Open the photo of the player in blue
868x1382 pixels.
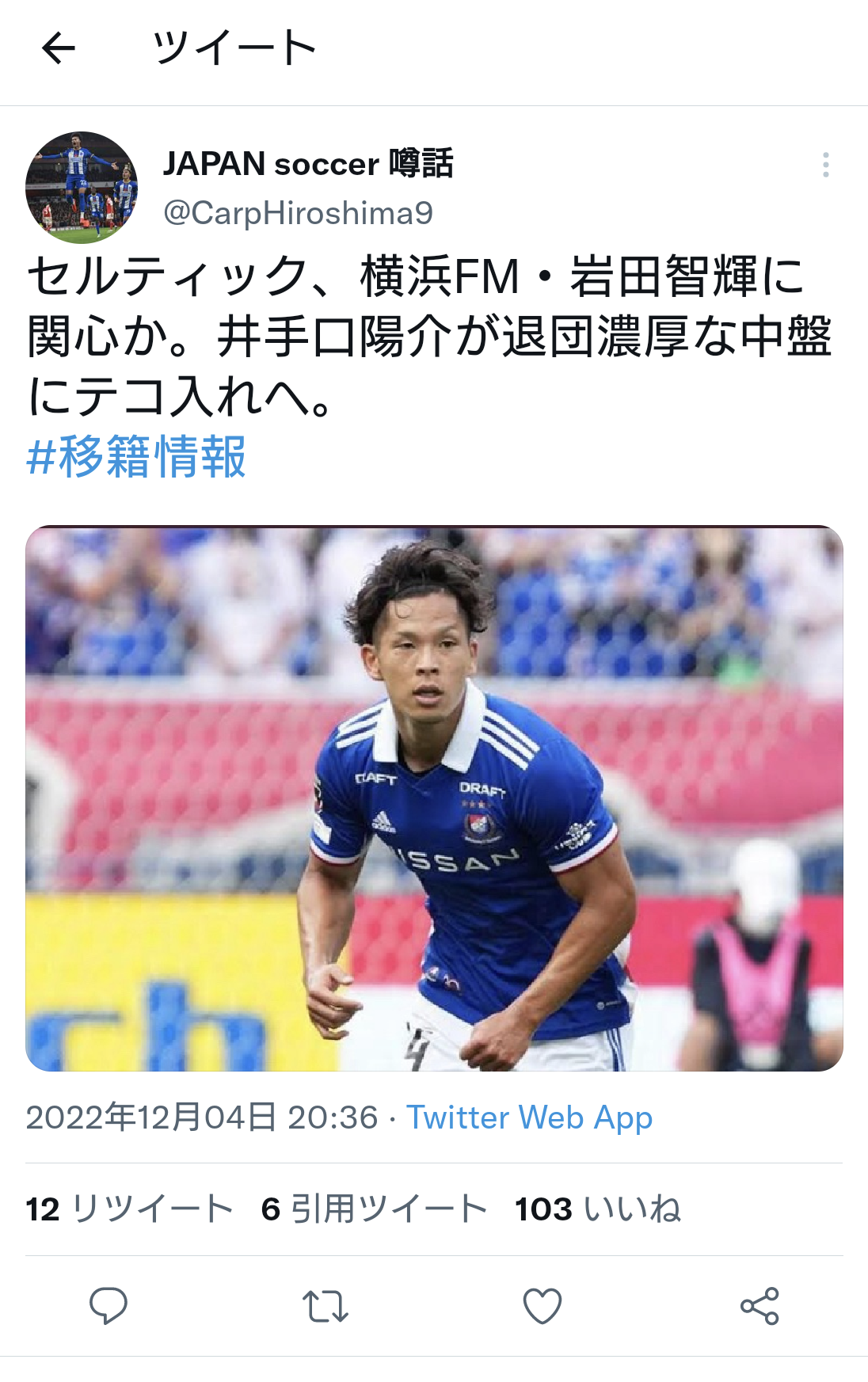(x=434, y=798)
